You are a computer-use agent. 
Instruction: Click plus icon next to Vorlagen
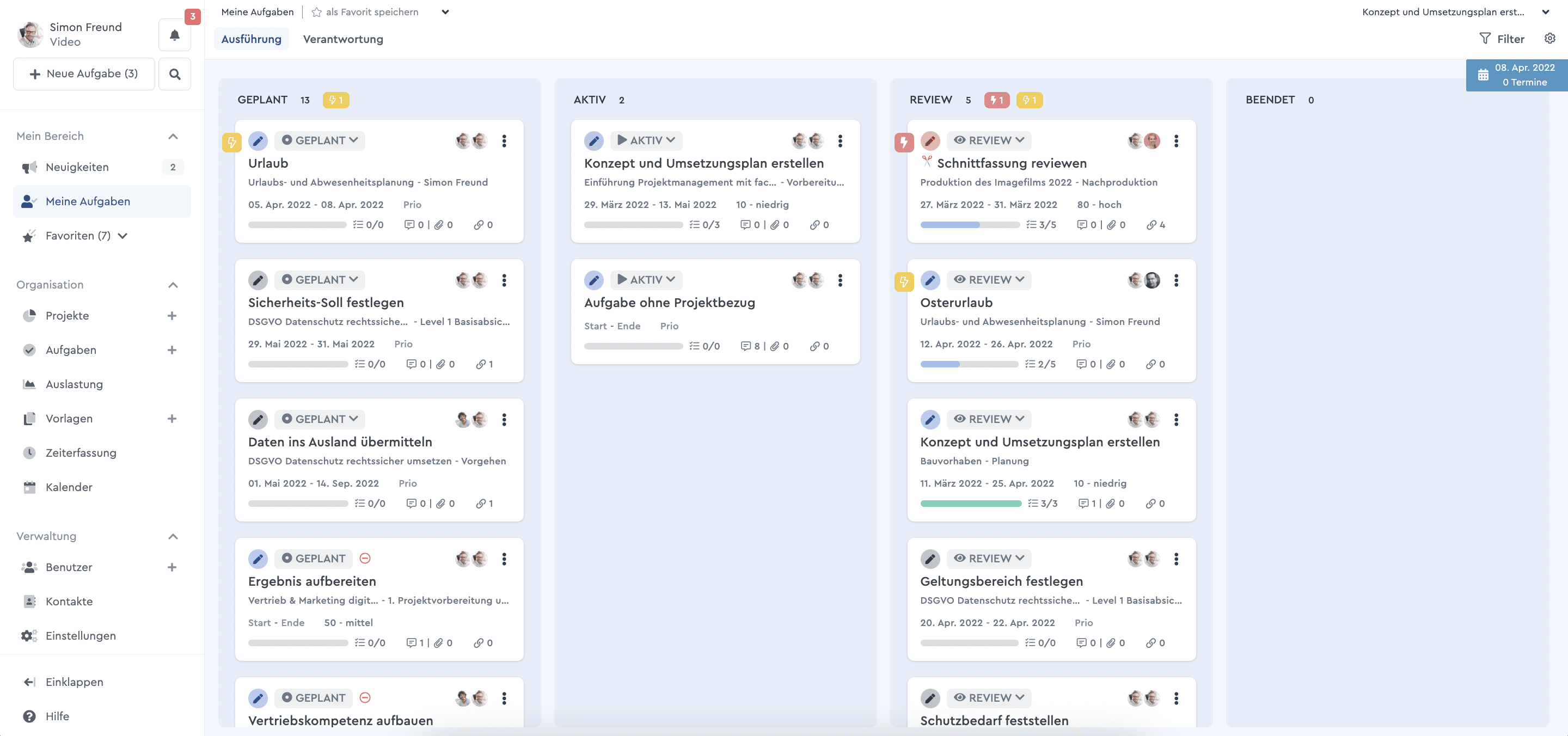pos(172,419)
